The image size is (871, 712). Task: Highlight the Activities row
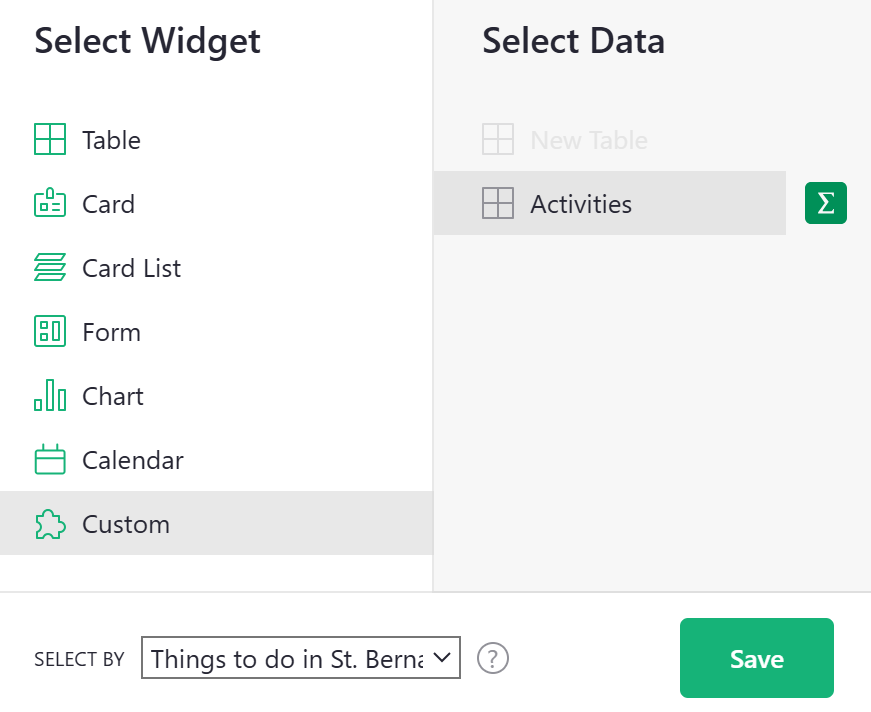(x=610, y=203)
